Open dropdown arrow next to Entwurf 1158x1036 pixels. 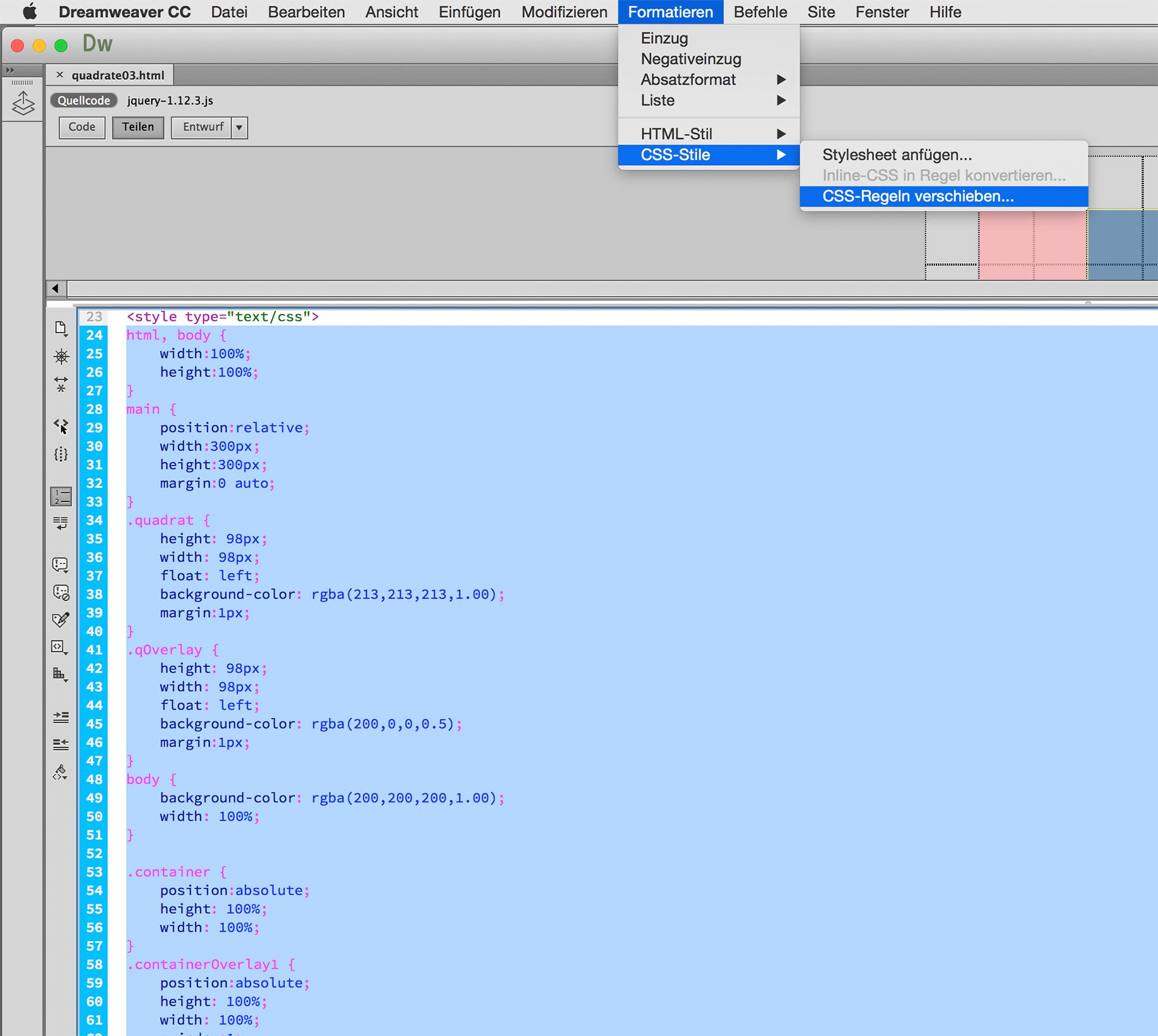(239, 127)
